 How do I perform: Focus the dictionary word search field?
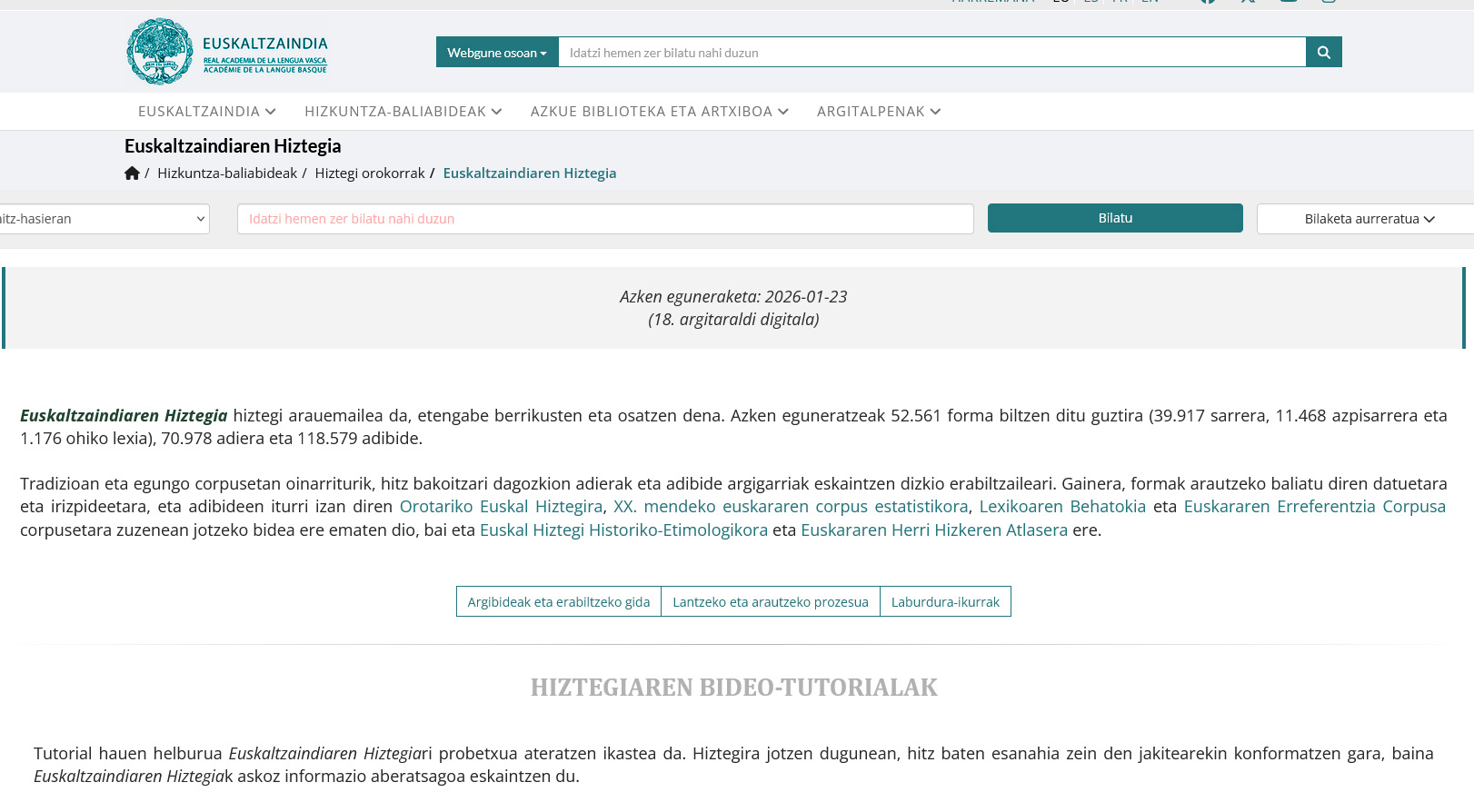point(604,219)
